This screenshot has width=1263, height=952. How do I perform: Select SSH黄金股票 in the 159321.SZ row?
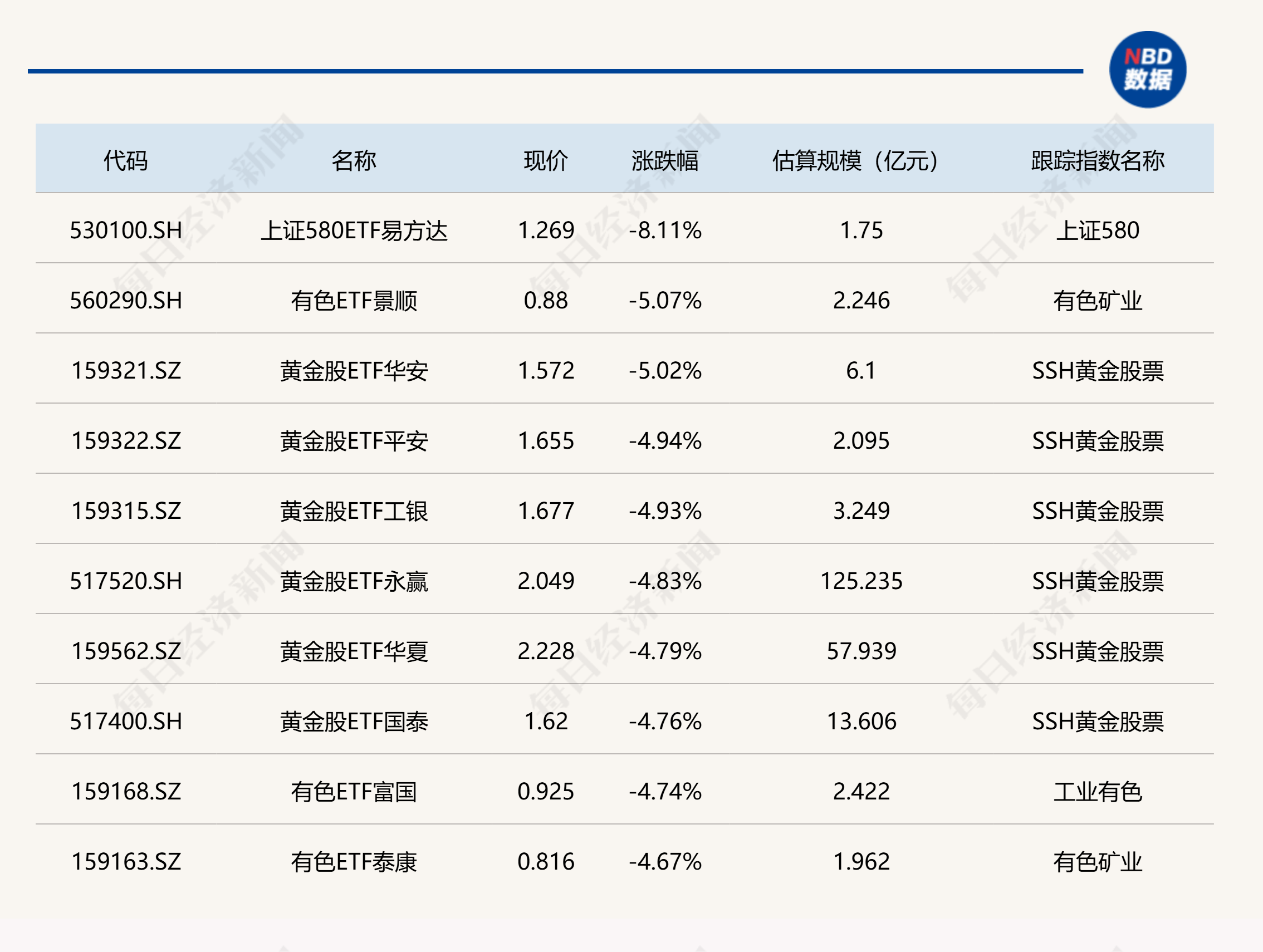point(1098,371)
